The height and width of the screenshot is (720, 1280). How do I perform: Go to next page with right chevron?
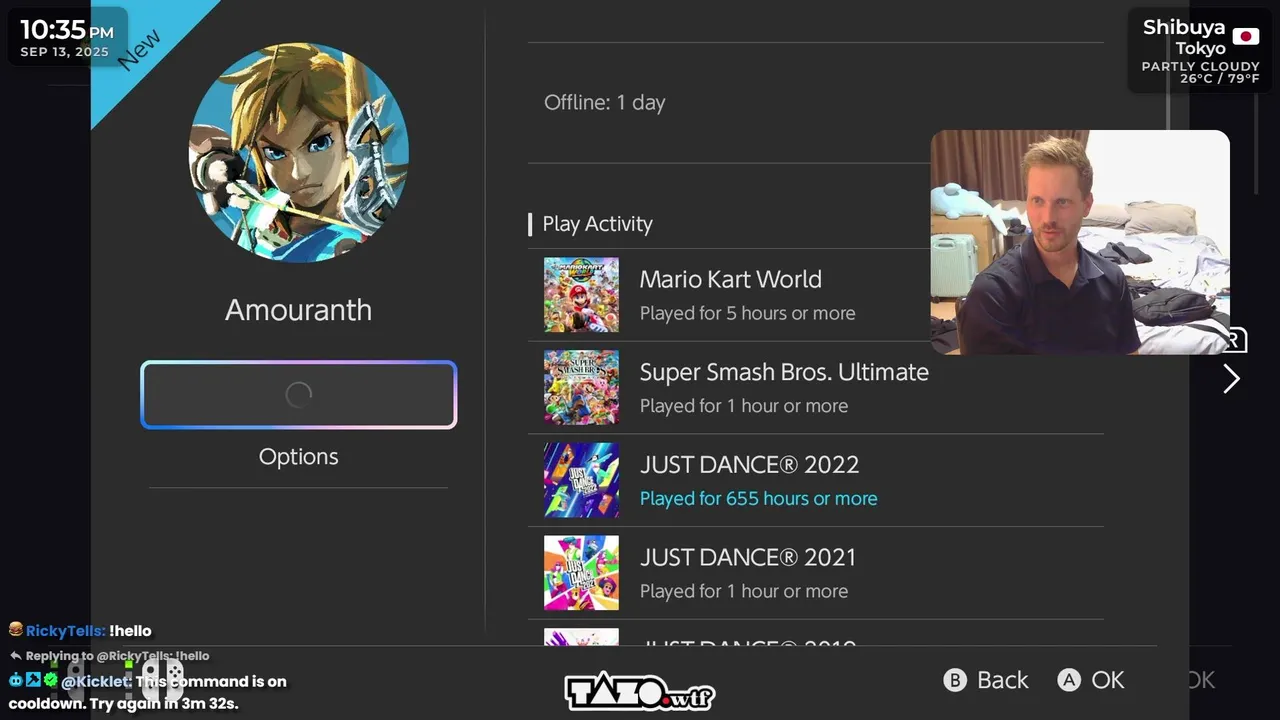click(1231, 379)
